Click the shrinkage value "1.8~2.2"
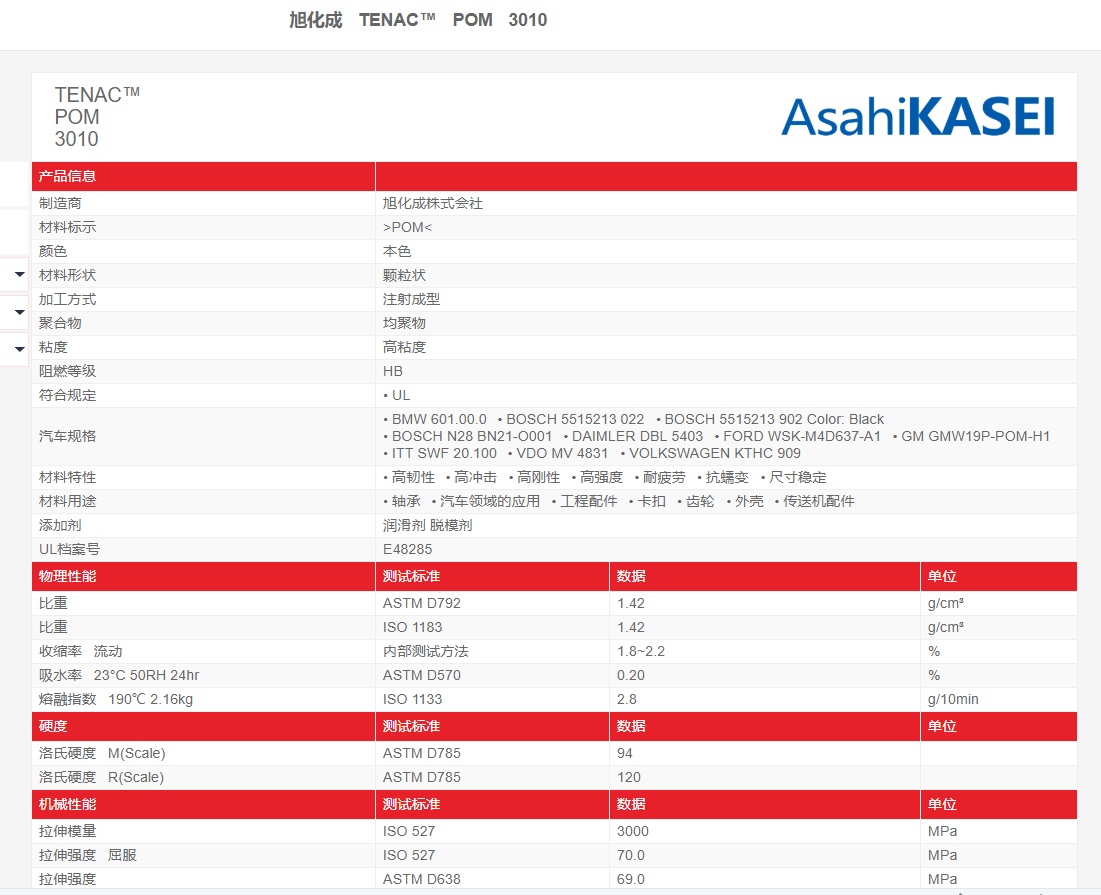Viewport: 1101px width, 895px height. click(x=640, y=651)
